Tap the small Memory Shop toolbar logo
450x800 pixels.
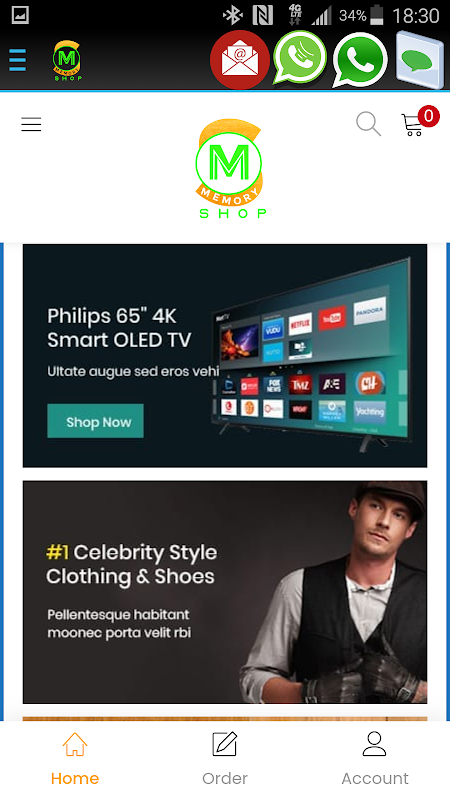pos(67,61)
